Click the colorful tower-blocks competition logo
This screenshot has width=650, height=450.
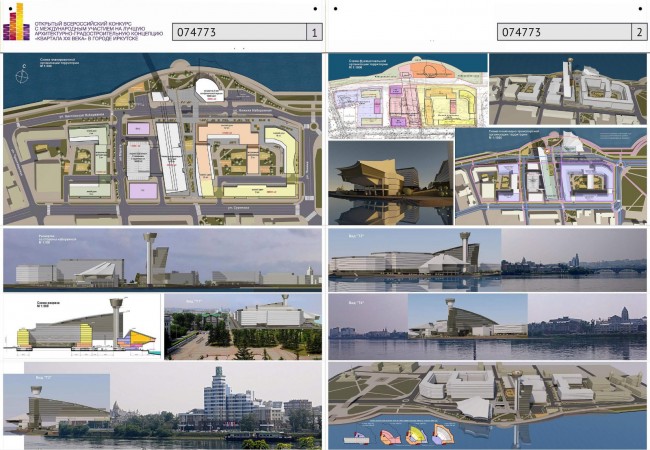pyautogui.click(x=17, y=22)
